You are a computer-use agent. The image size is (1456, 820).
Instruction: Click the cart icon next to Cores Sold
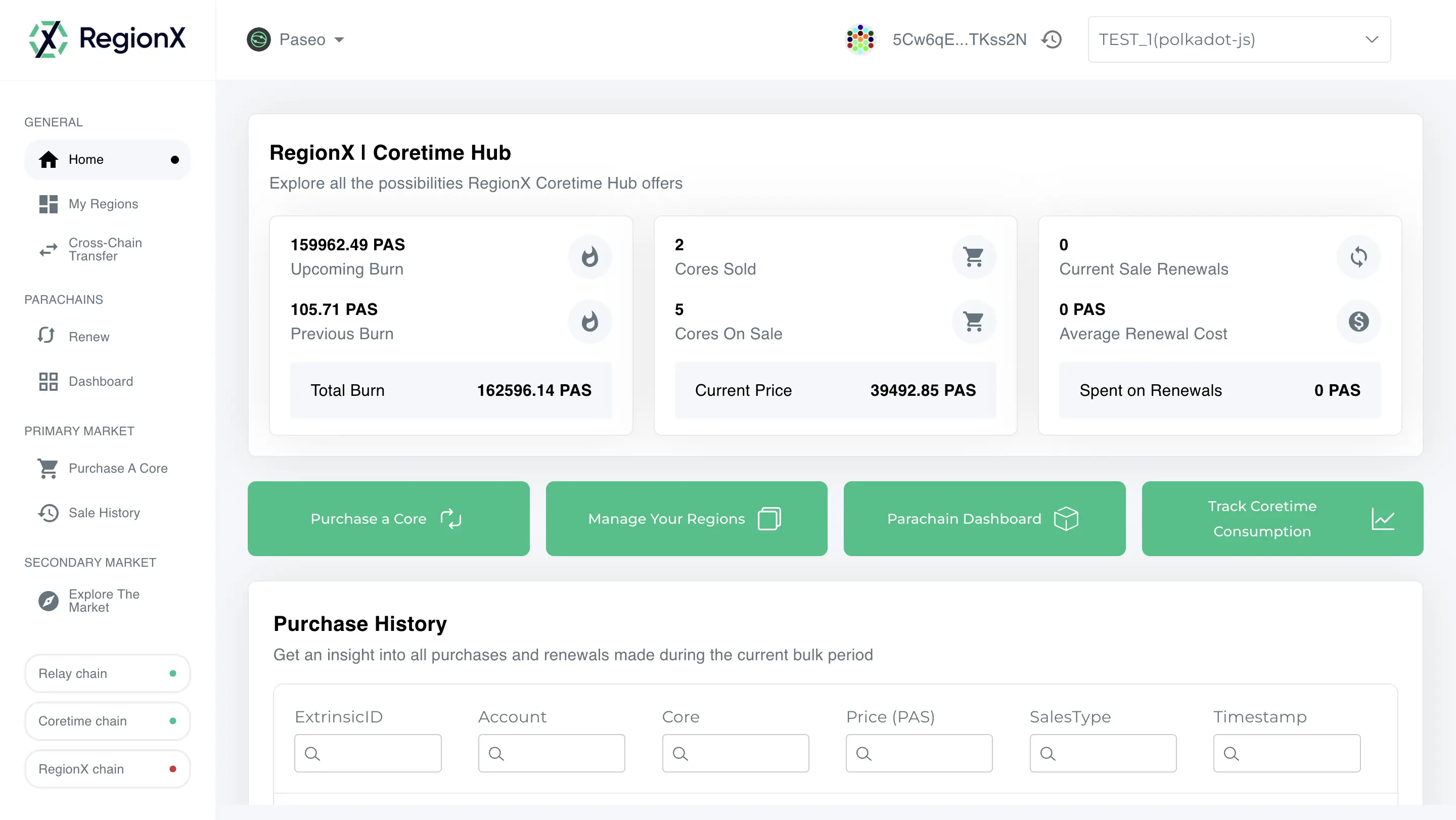974,256
